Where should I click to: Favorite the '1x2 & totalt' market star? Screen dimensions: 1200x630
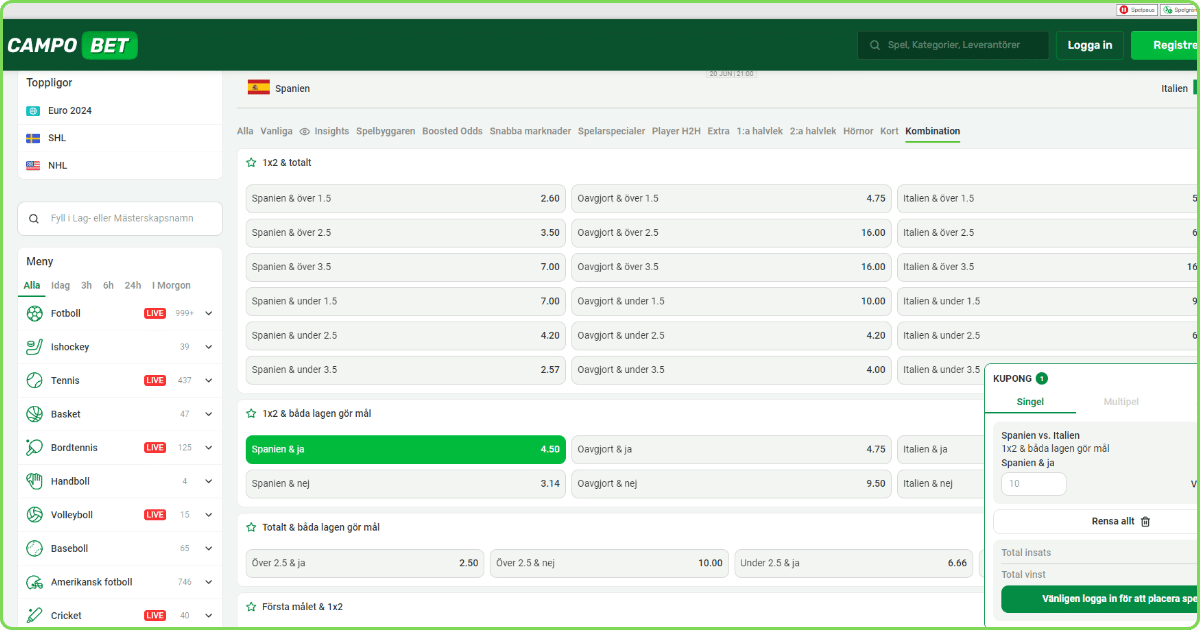coord(251,162)
